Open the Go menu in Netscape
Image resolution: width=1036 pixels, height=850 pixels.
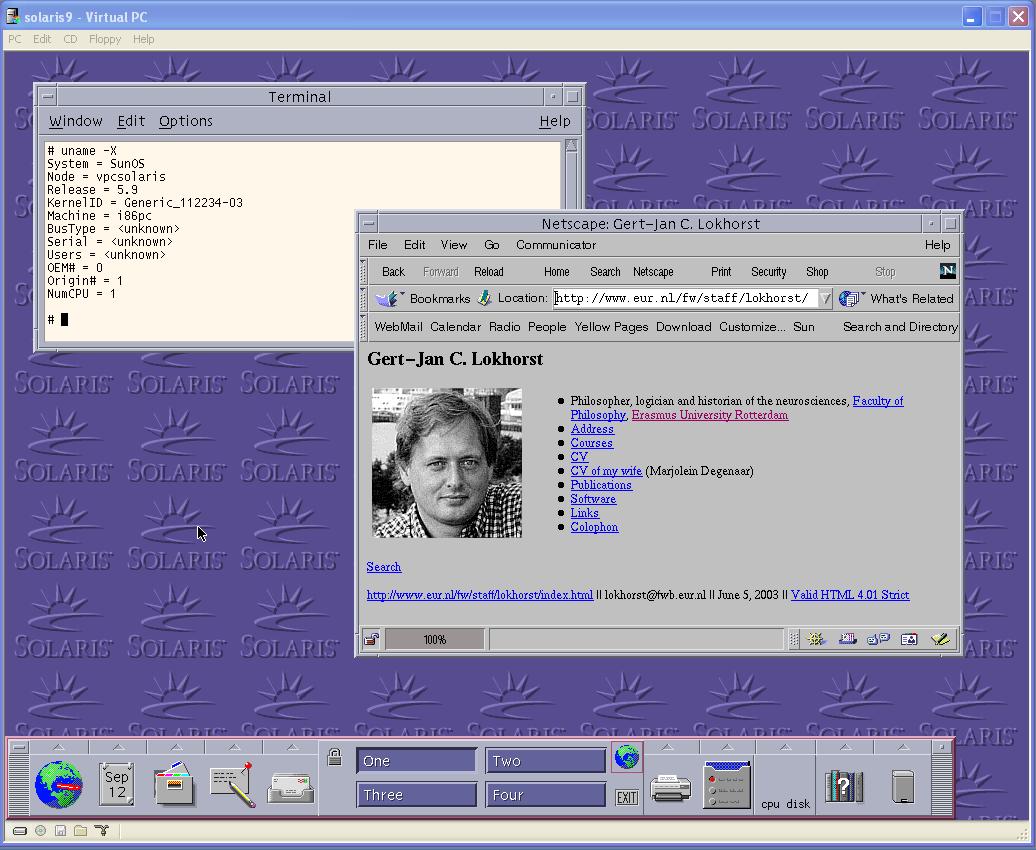(492, 245)
